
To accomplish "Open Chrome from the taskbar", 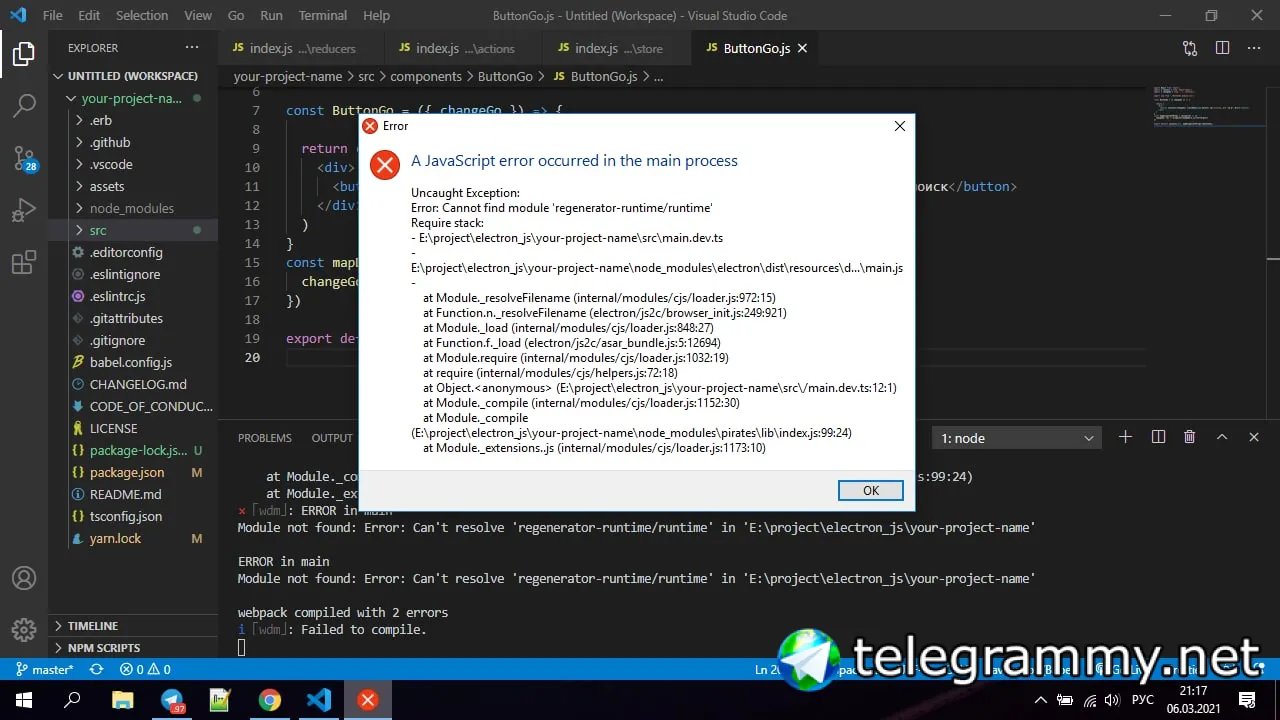I will tap(269, 700).
